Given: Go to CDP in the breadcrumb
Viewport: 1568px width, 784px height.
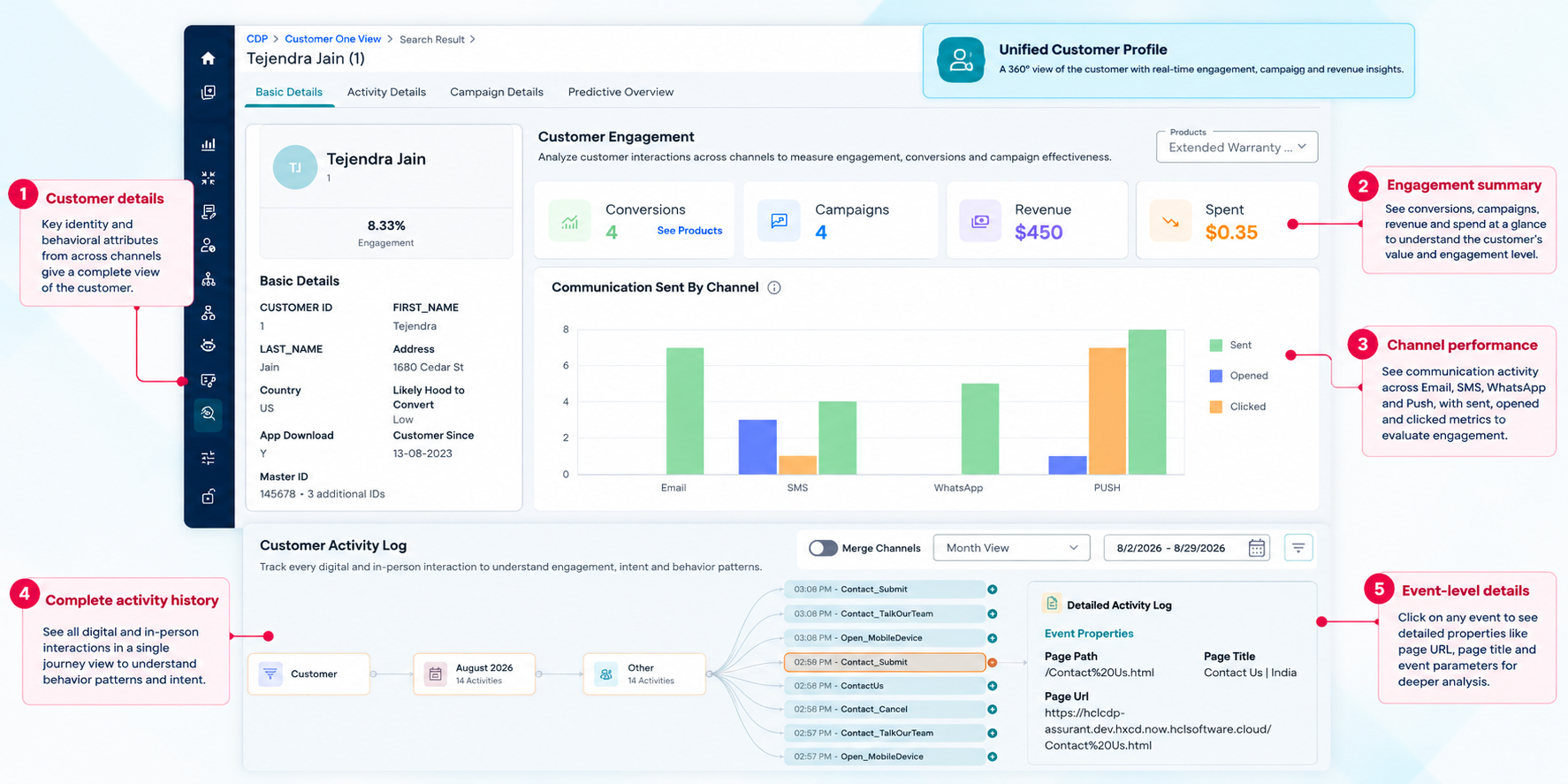Looking at the screenshot, I should point(257,39).
